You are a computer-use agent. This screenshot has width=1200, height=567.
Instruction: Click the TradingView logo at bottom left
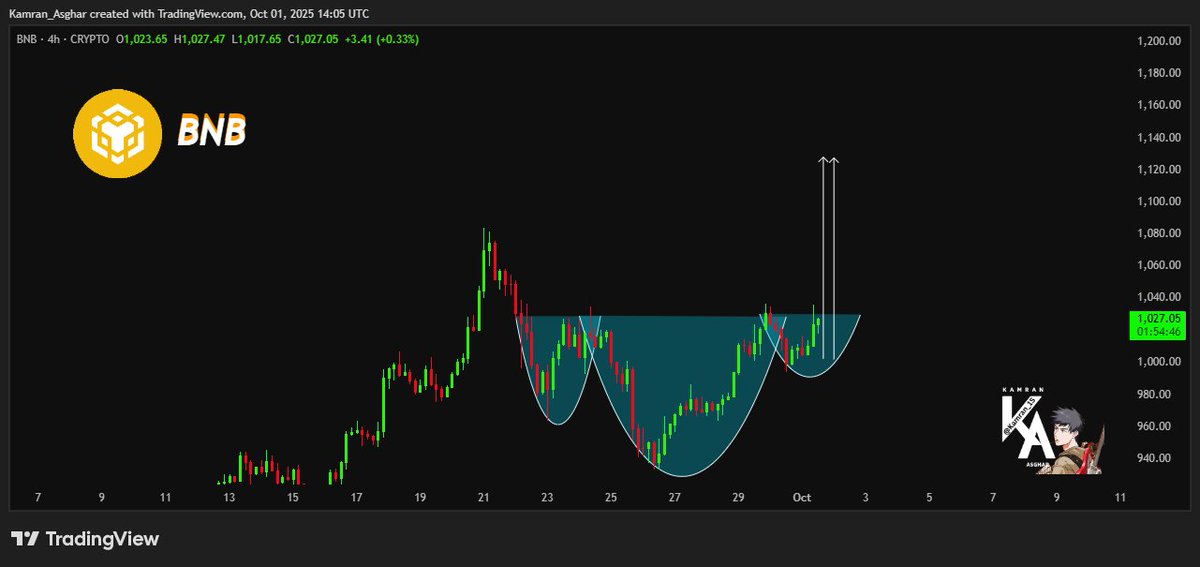[85, 539]
